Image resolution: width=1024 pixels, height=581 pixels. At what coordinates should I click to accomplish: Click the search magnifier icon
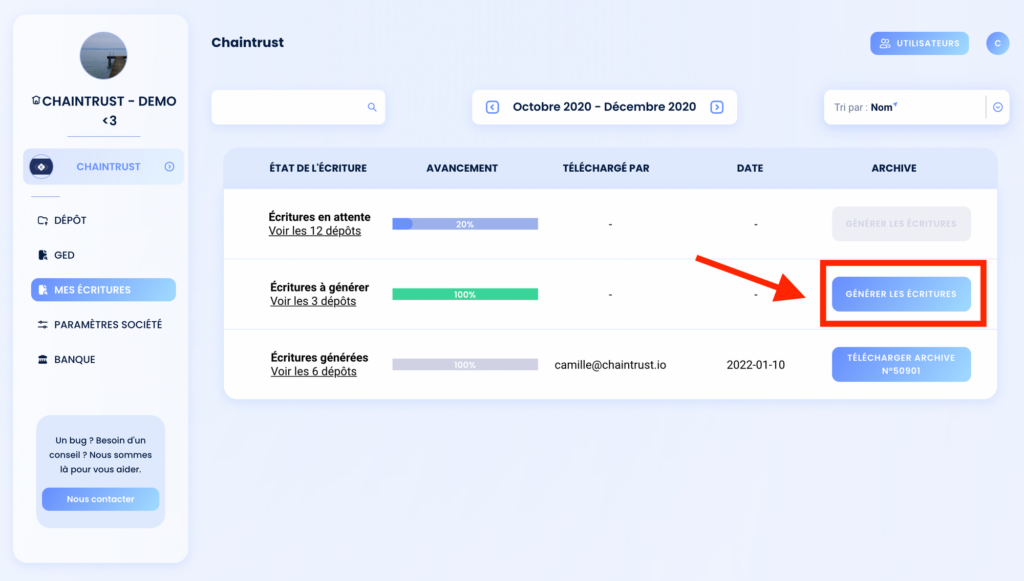(372, 107)
